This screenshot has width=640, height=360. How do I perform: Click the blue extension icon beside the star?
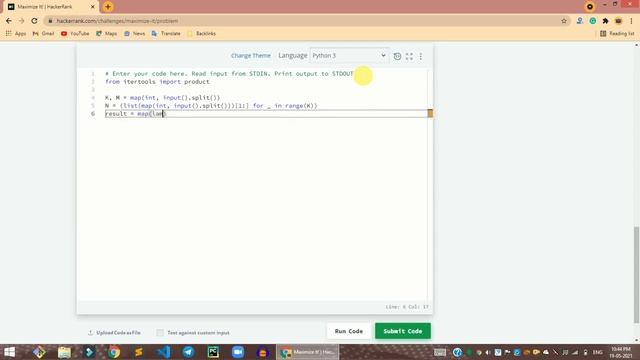coord(580,21)
